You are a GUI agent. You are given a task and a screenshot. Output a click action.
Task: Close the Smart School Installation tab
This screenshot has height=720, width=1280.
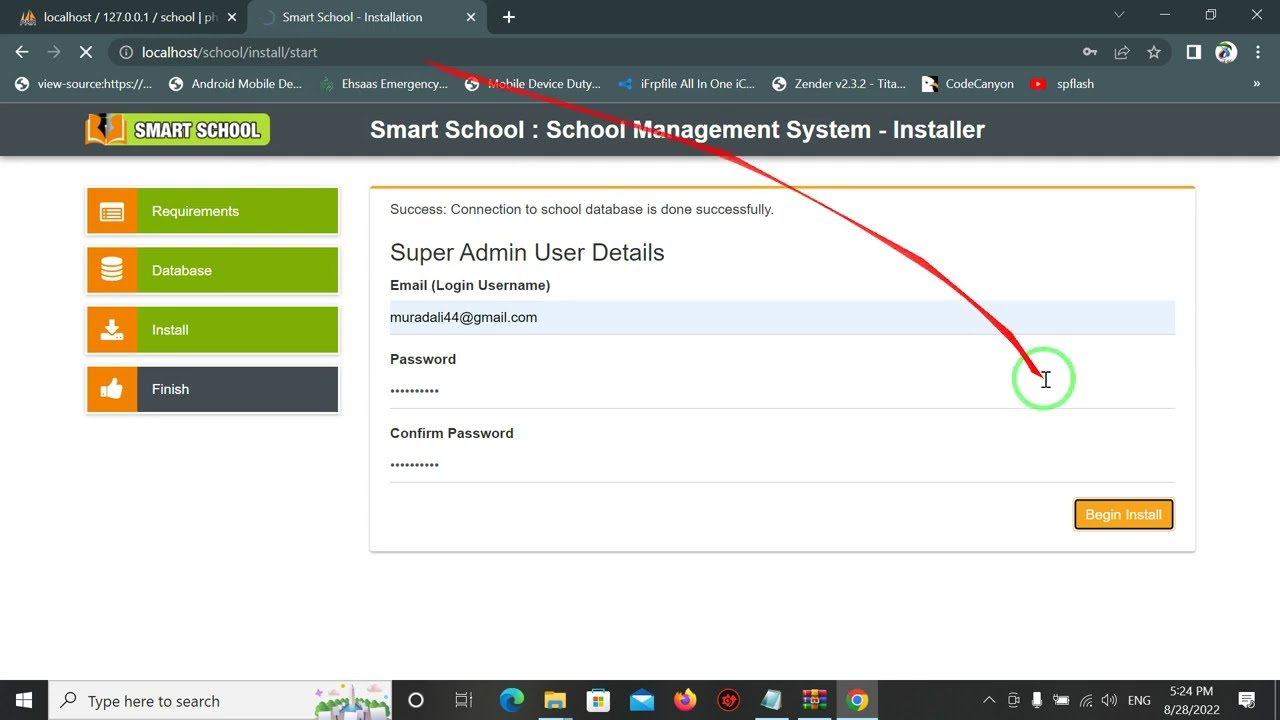click(471, 17)
